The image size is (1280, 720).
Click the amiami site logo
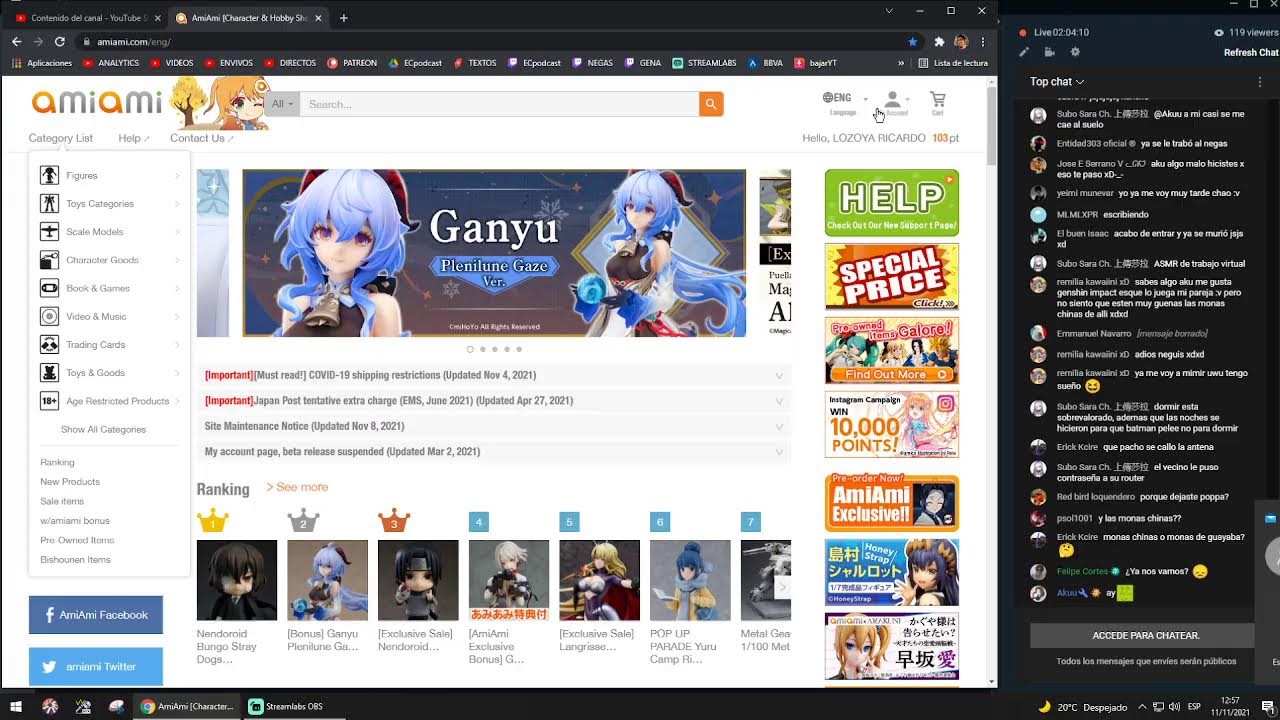[97, 102]
